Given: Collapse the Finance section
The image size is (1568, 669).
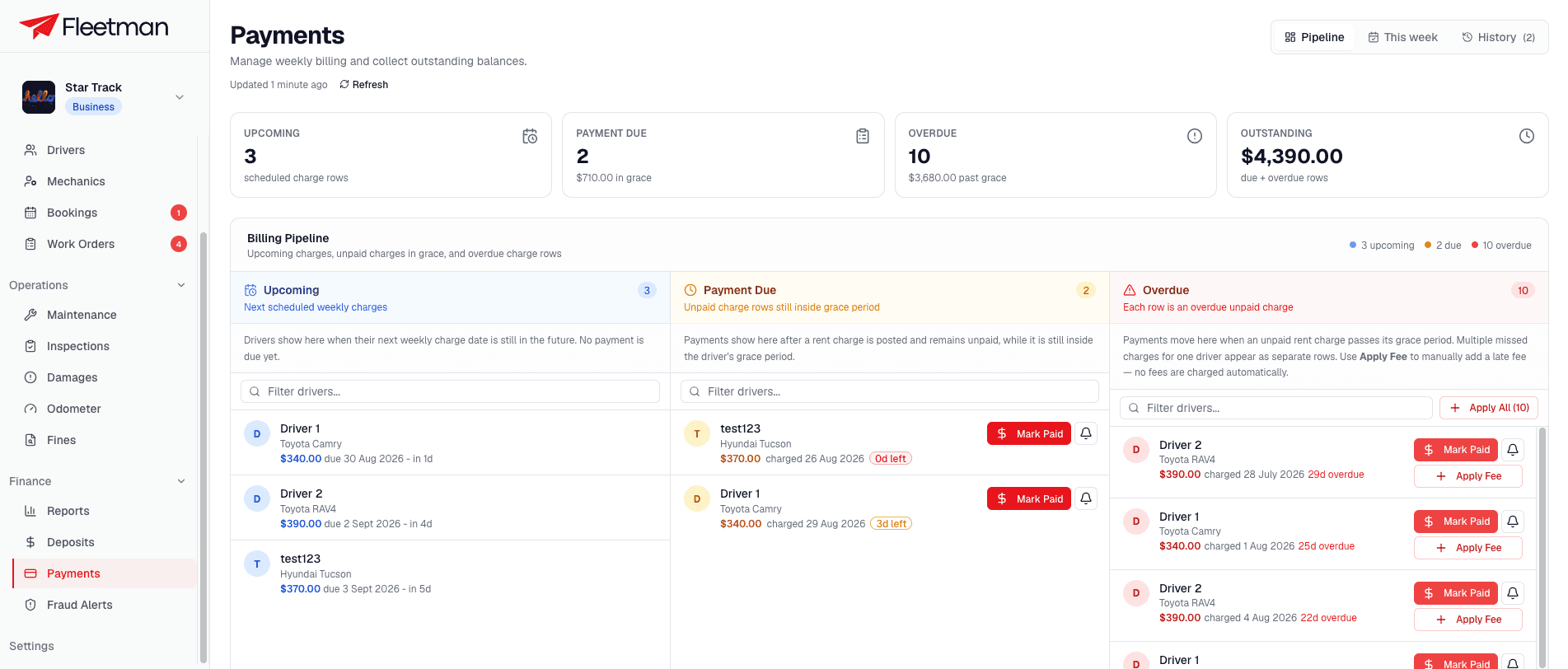Looking at the screenshot, I should (x=181, y=481).
